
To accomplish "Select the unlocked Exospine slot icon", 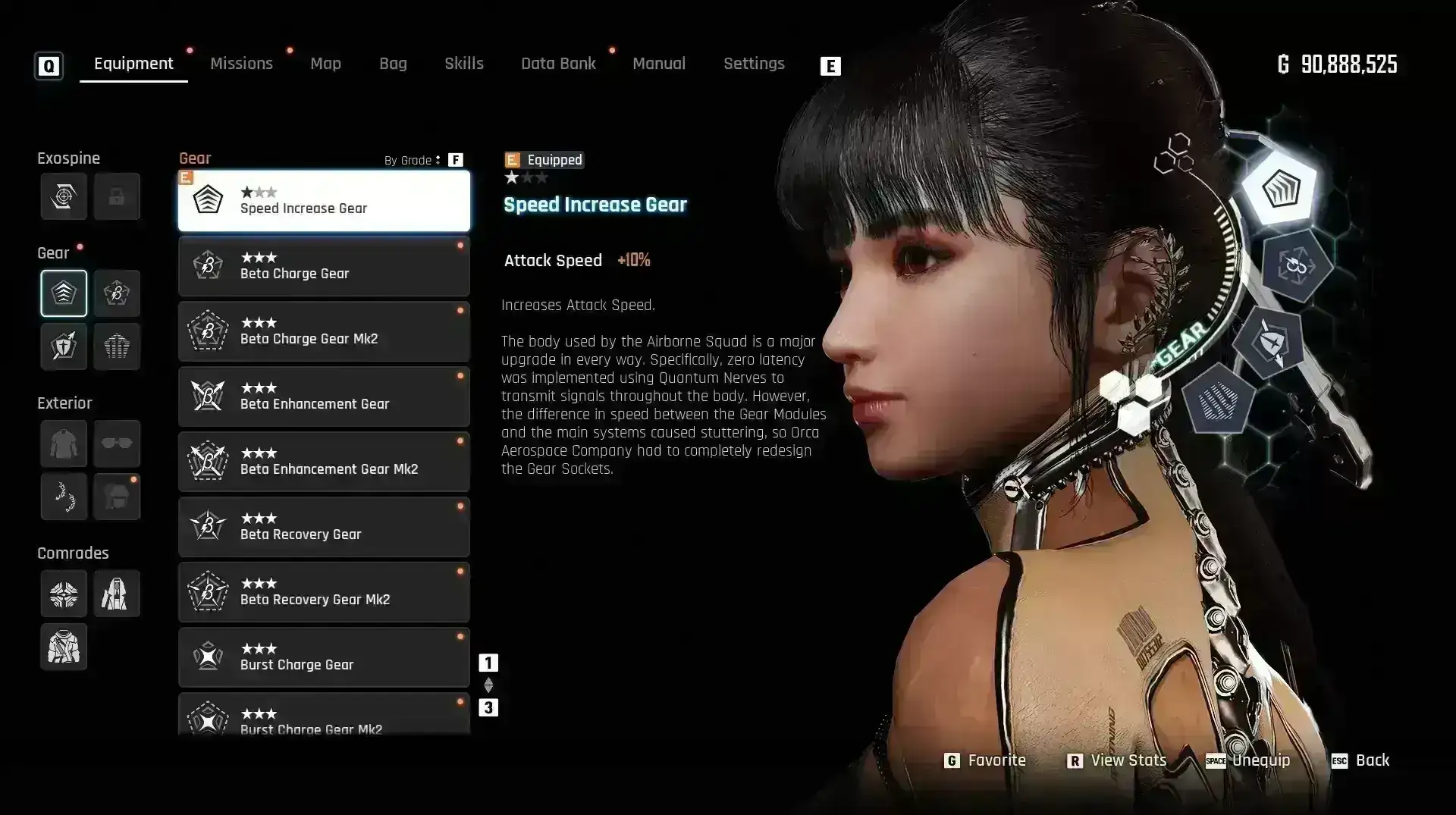I will point(64,197).
